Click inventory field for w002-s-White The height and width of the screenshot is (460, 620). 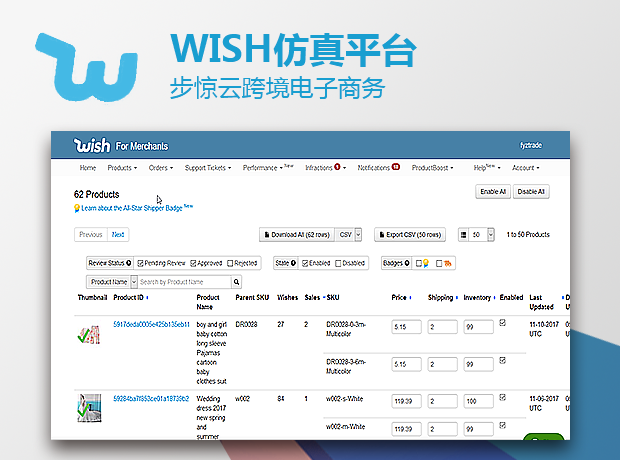pos(478,401)
